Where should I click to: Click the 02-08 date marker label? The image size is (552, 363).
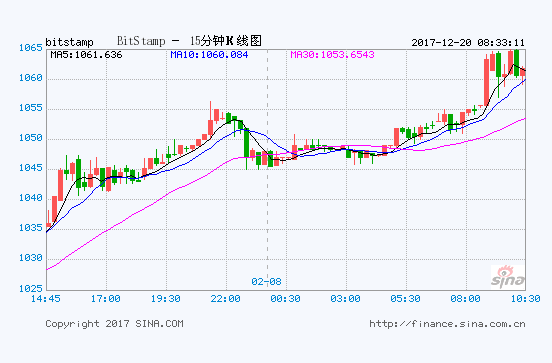266,282
